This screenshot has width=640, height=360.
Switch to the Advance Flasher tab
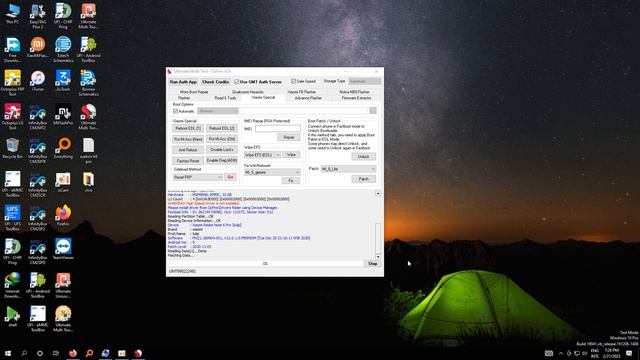coord(308,98)
